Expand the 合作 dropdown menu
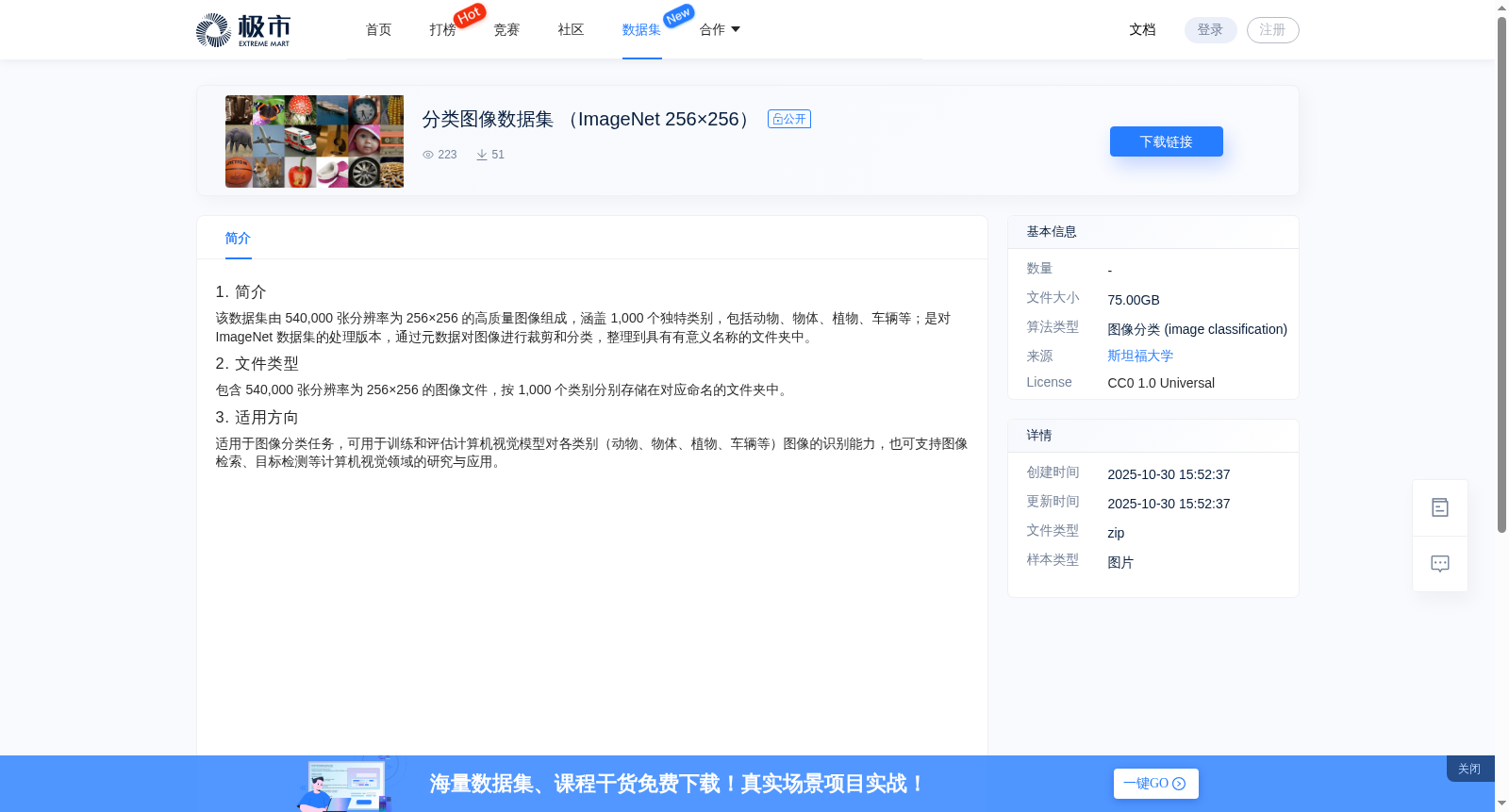This screenshot has width=1509, height=812. point(720,30)
